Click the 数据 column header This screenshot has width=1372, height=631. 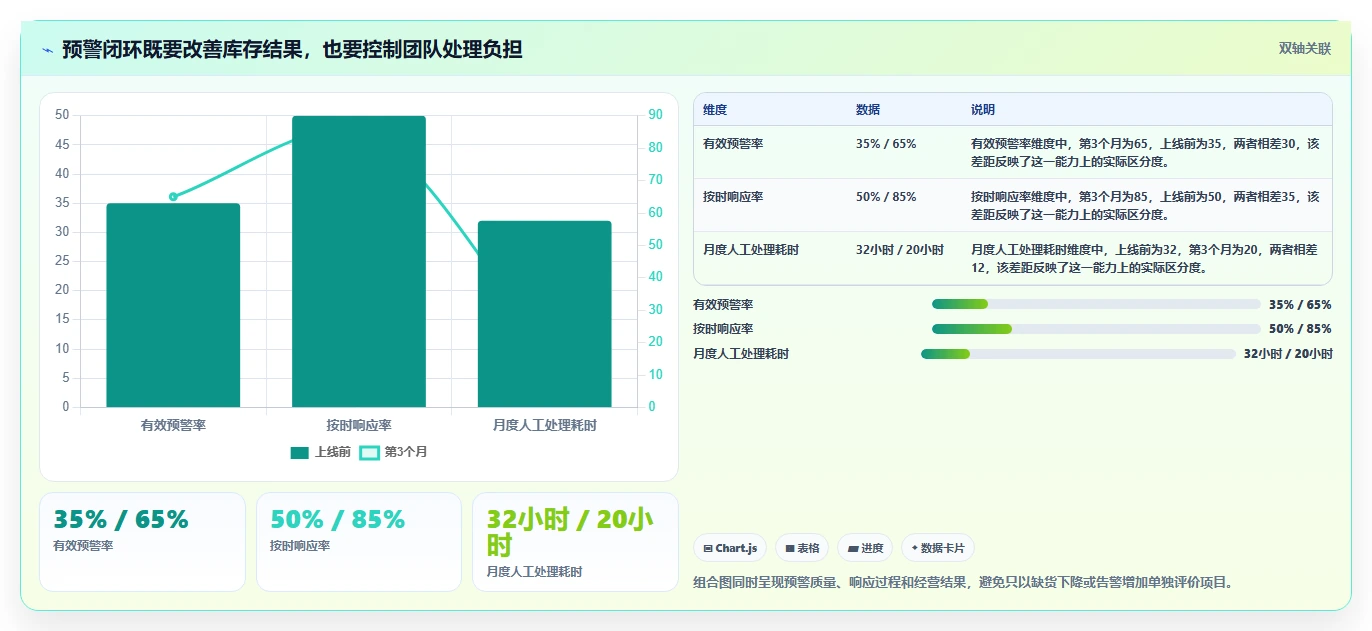point(868,110)
